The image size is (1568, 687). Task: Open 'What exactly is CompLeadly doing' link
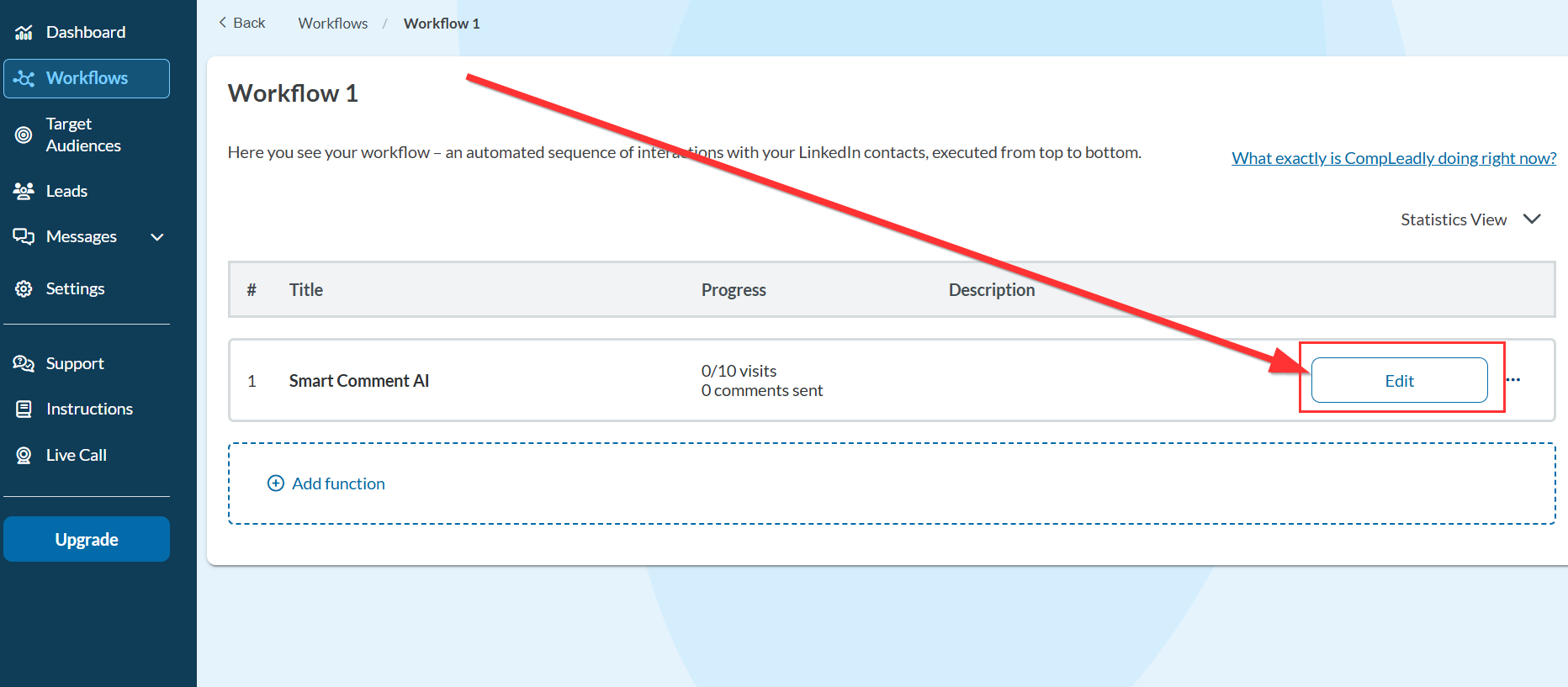click(1394, 158)
